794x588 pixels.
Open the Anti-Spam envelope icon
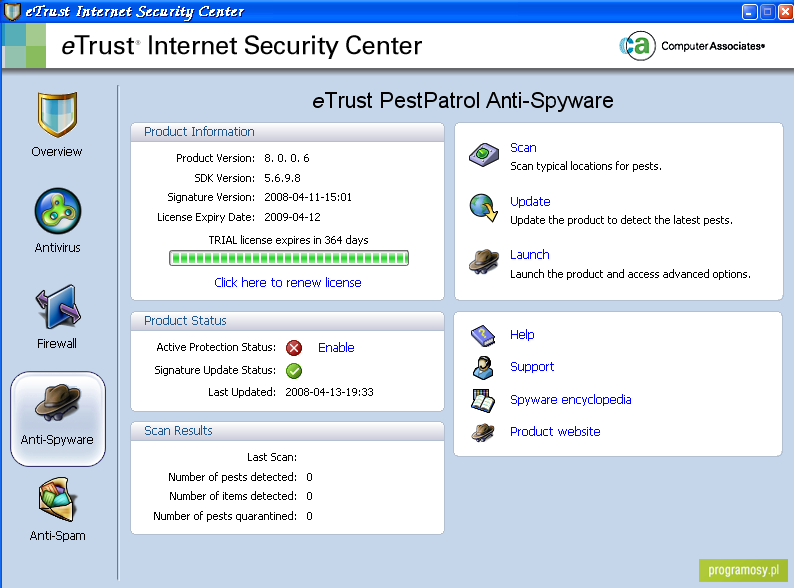58,499
